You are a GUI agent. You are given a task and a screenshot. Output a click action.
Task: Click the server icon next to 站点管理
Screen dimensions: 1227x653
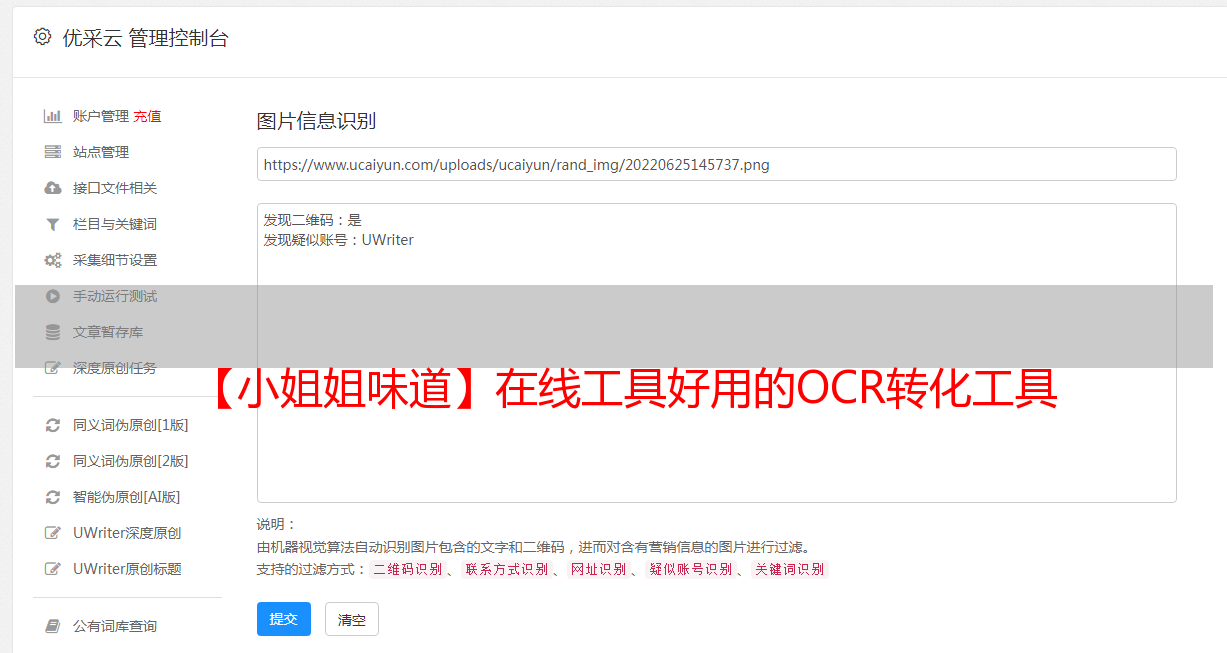point(53,152)
